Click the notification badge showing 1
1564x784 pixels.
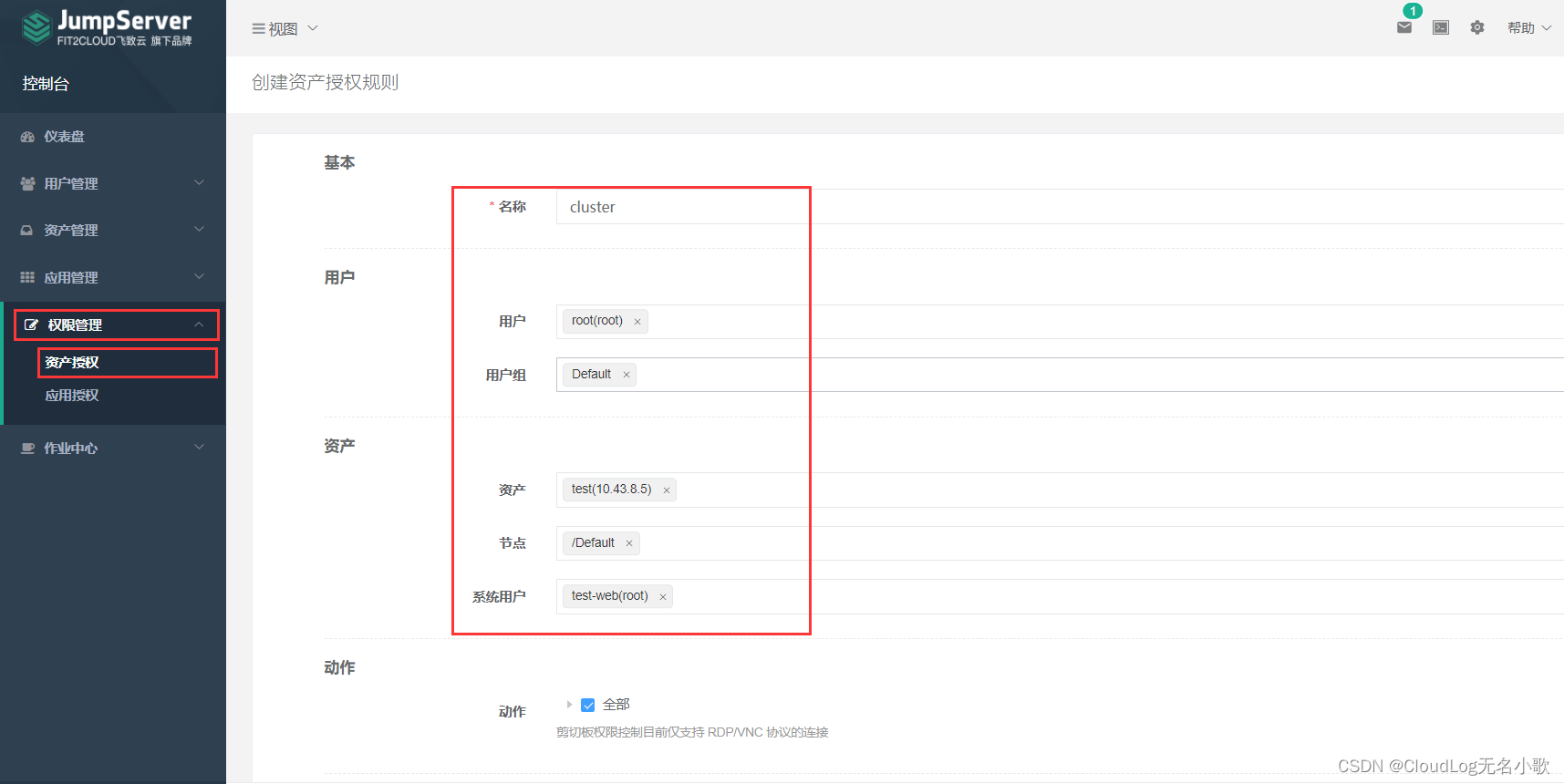coord(1413,11)
